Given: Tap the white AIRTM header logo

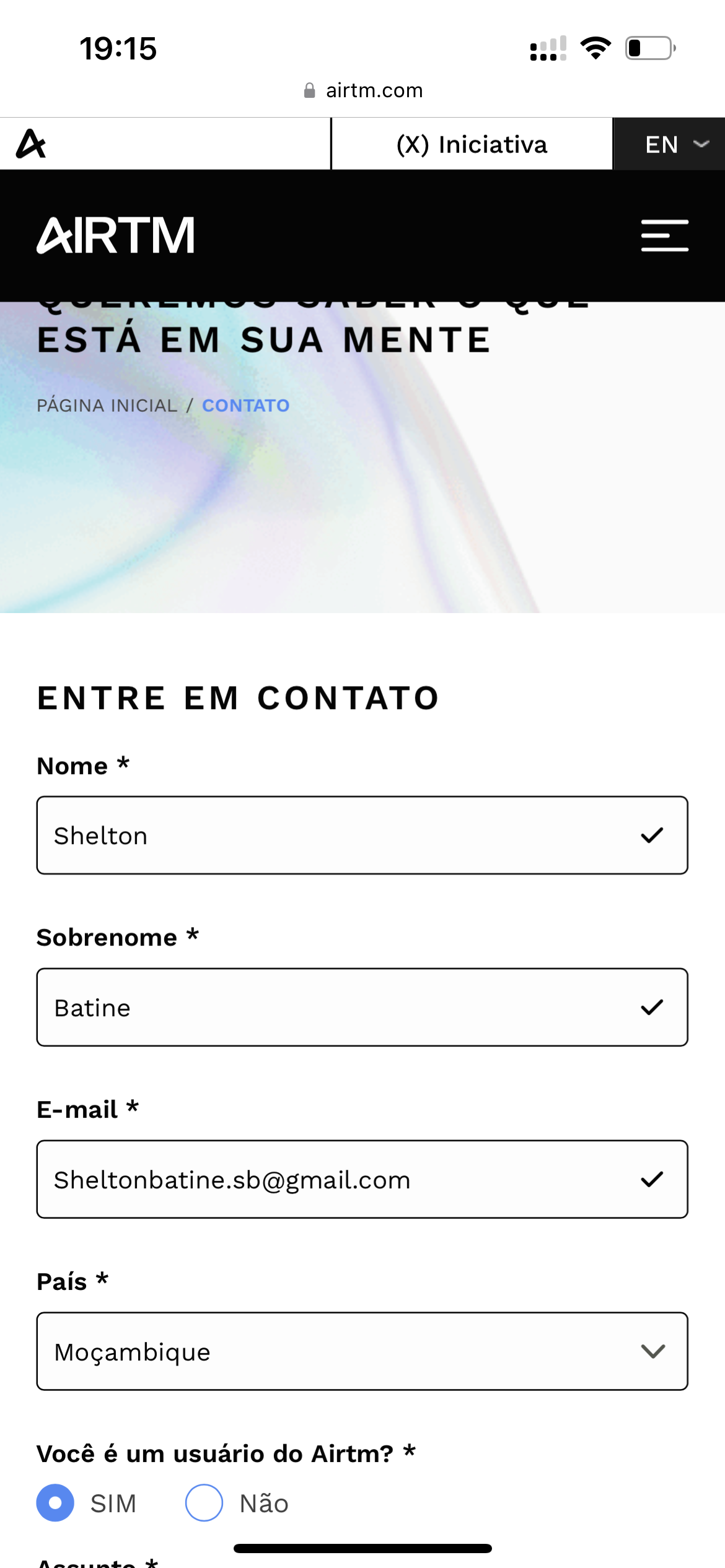Looking at the screenshot, I should coord(116,235).
